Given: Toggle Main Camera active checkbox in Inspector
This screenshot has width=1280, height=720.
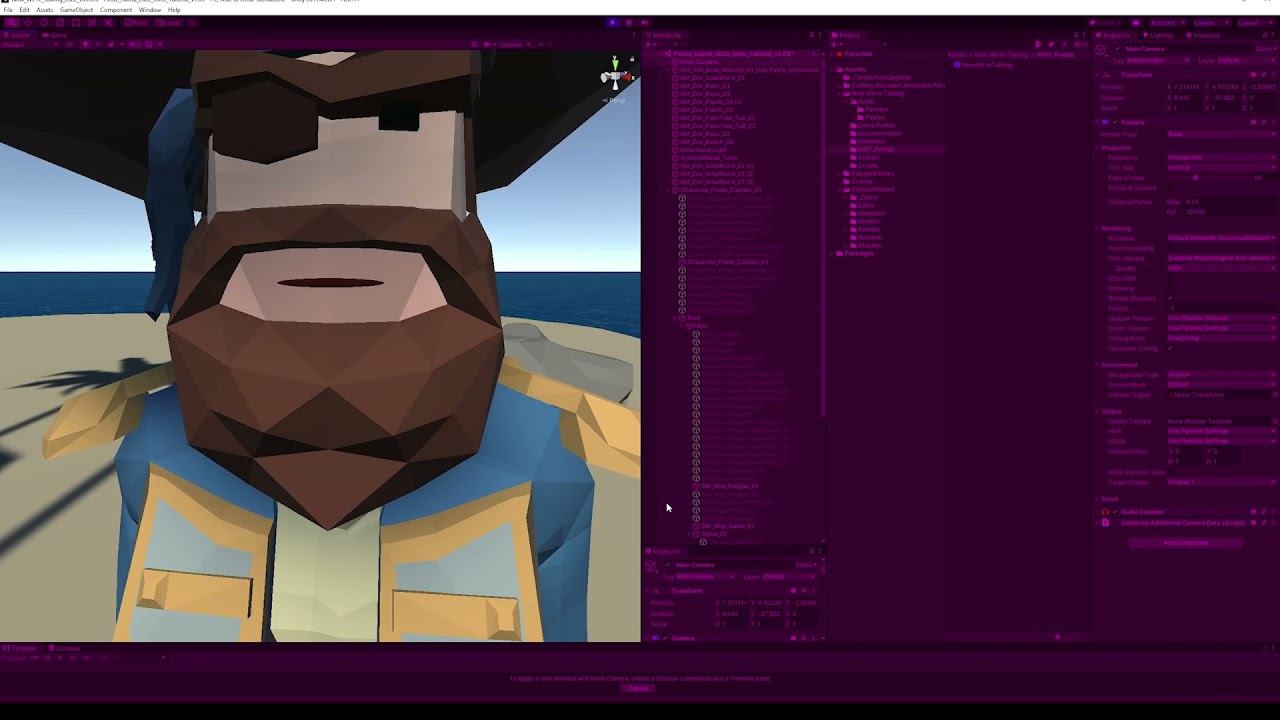Looking at the screenshot, I should [1118, 48].
